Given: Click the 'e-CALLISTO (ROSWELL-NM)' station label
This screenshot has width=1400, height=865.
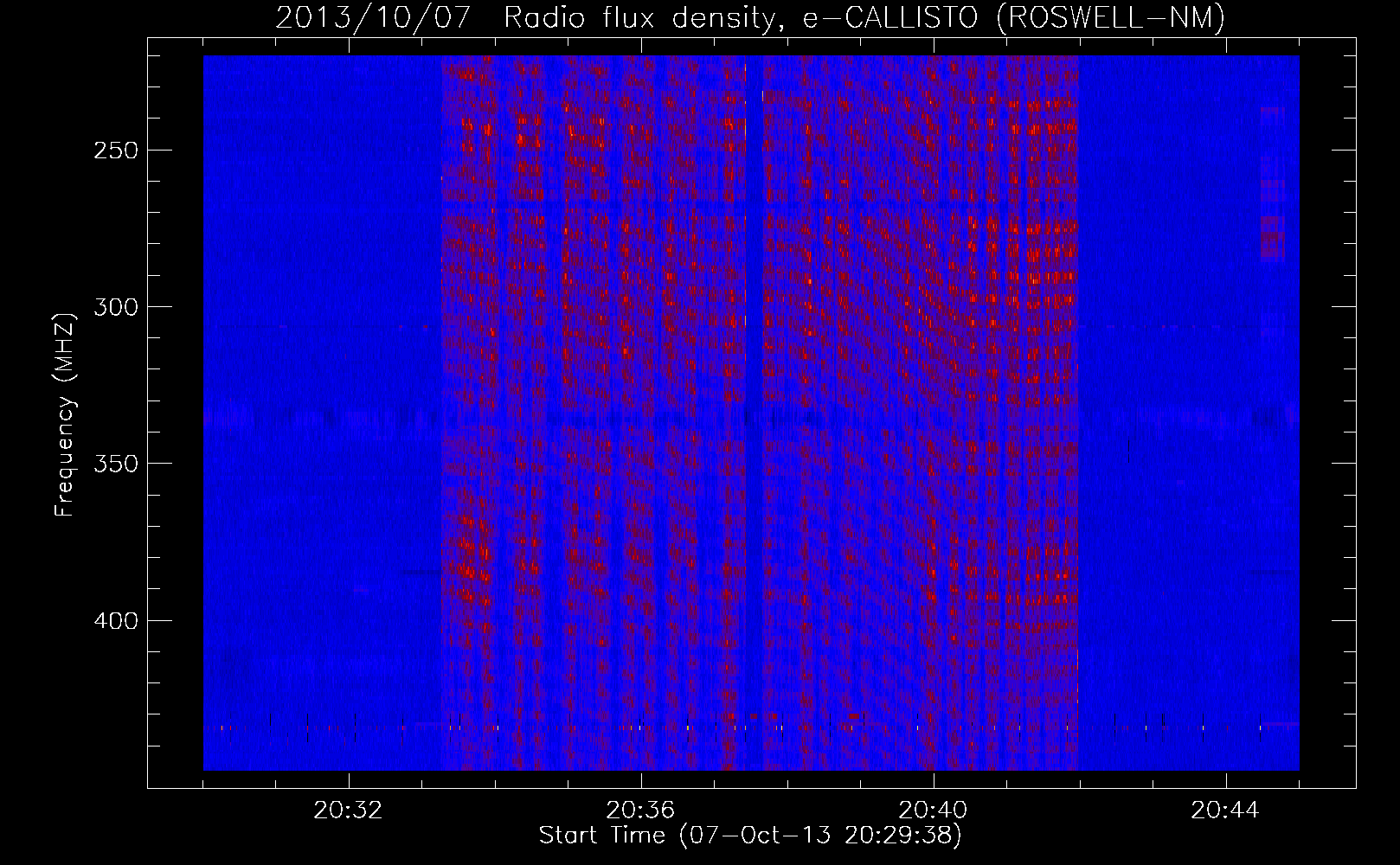Looking at the screenshot, I should (1014, 17).
